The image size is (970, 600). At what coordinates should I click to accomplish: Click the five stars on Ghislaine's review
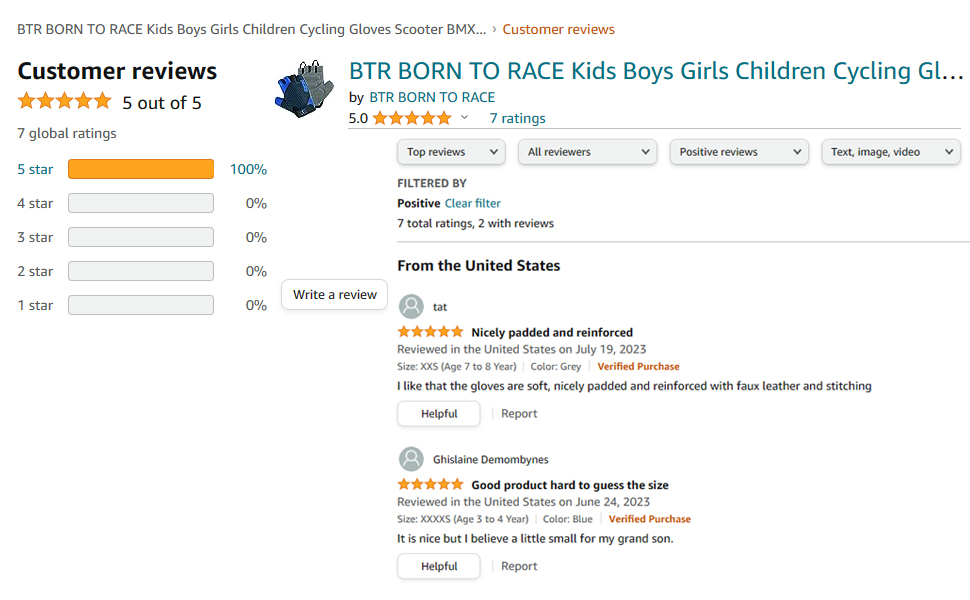tap(430, 485)
